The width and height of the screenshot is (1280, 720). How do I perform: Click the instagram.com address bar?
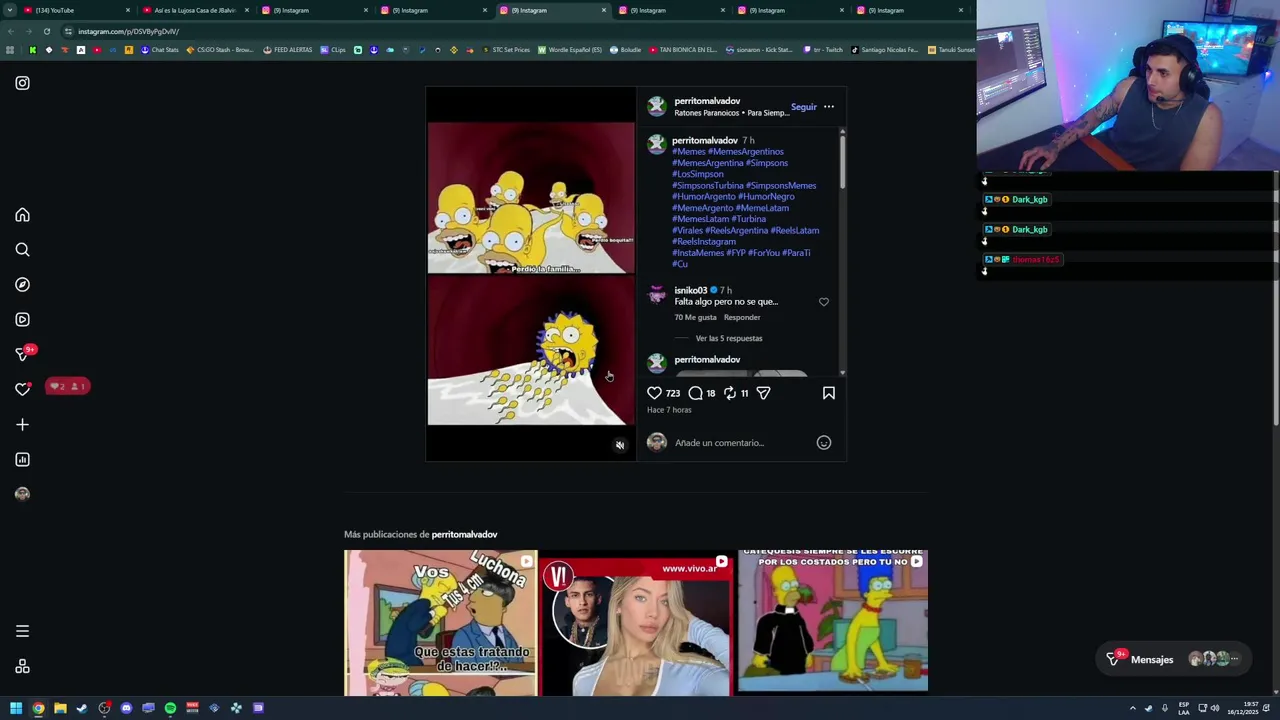[x=500, y=31]
